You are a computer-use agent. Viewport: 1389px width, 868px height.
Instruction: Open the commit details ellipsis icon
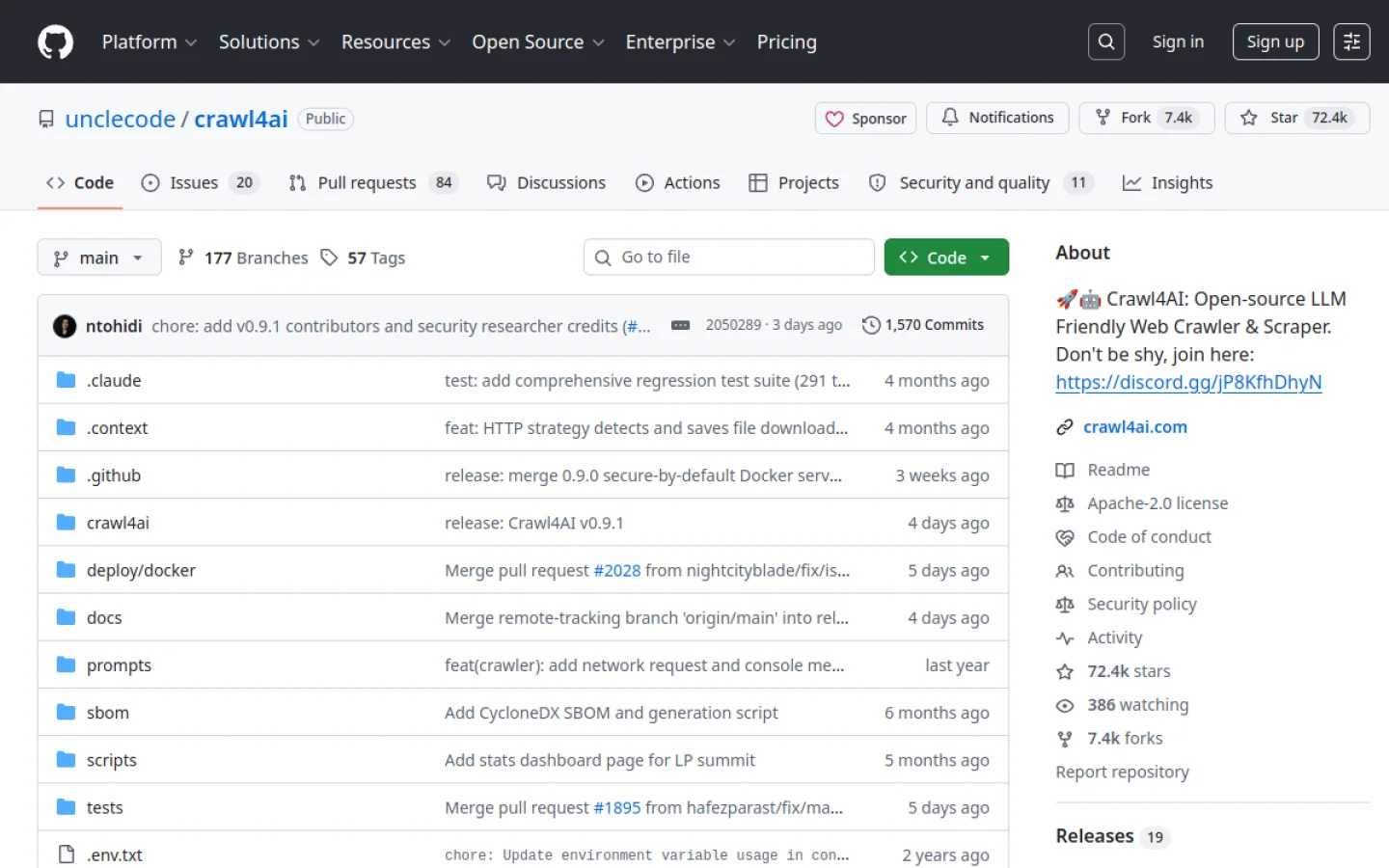pos(680,326)
